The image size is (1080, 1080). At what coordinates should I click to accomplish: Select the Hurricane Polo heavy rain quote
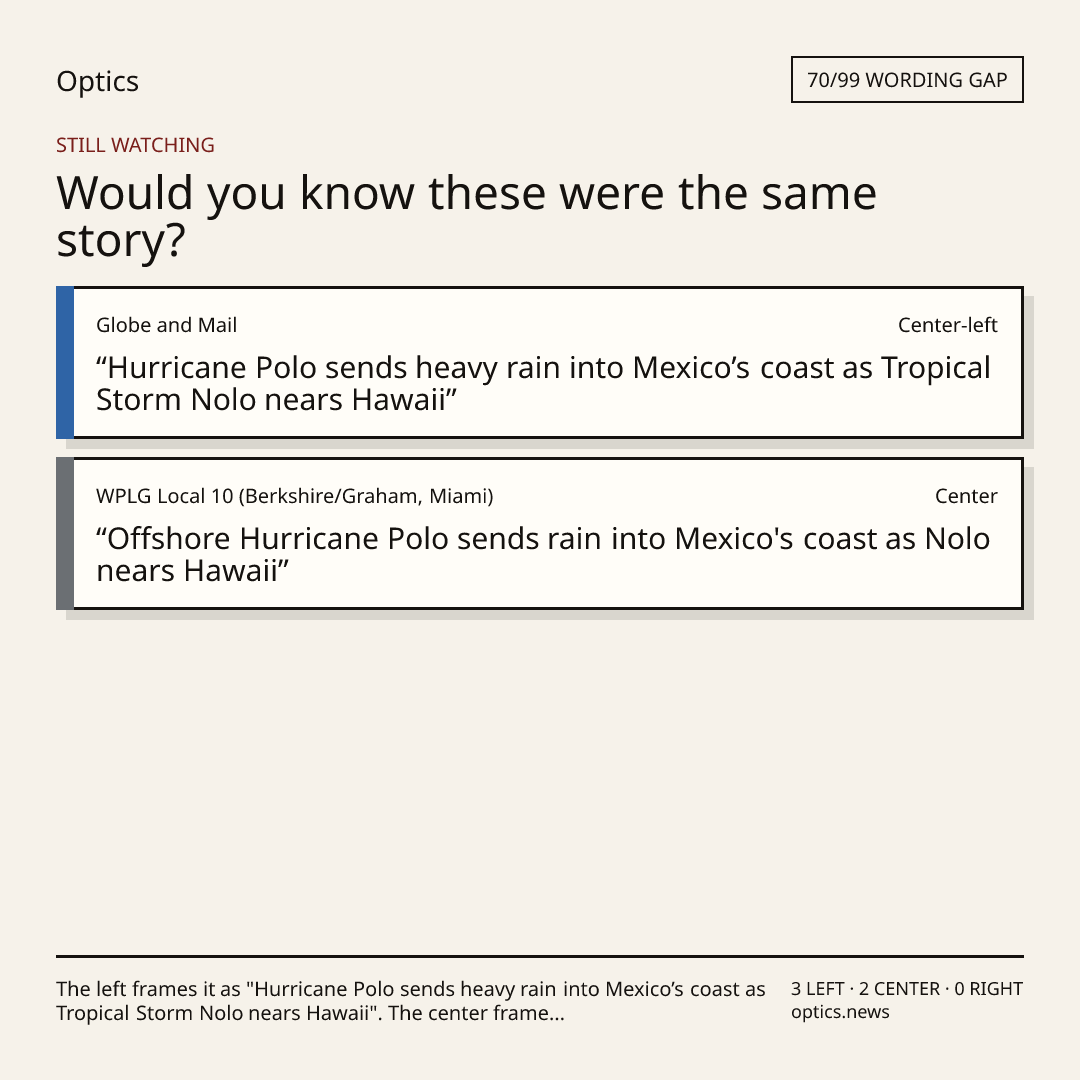(543, 384)
